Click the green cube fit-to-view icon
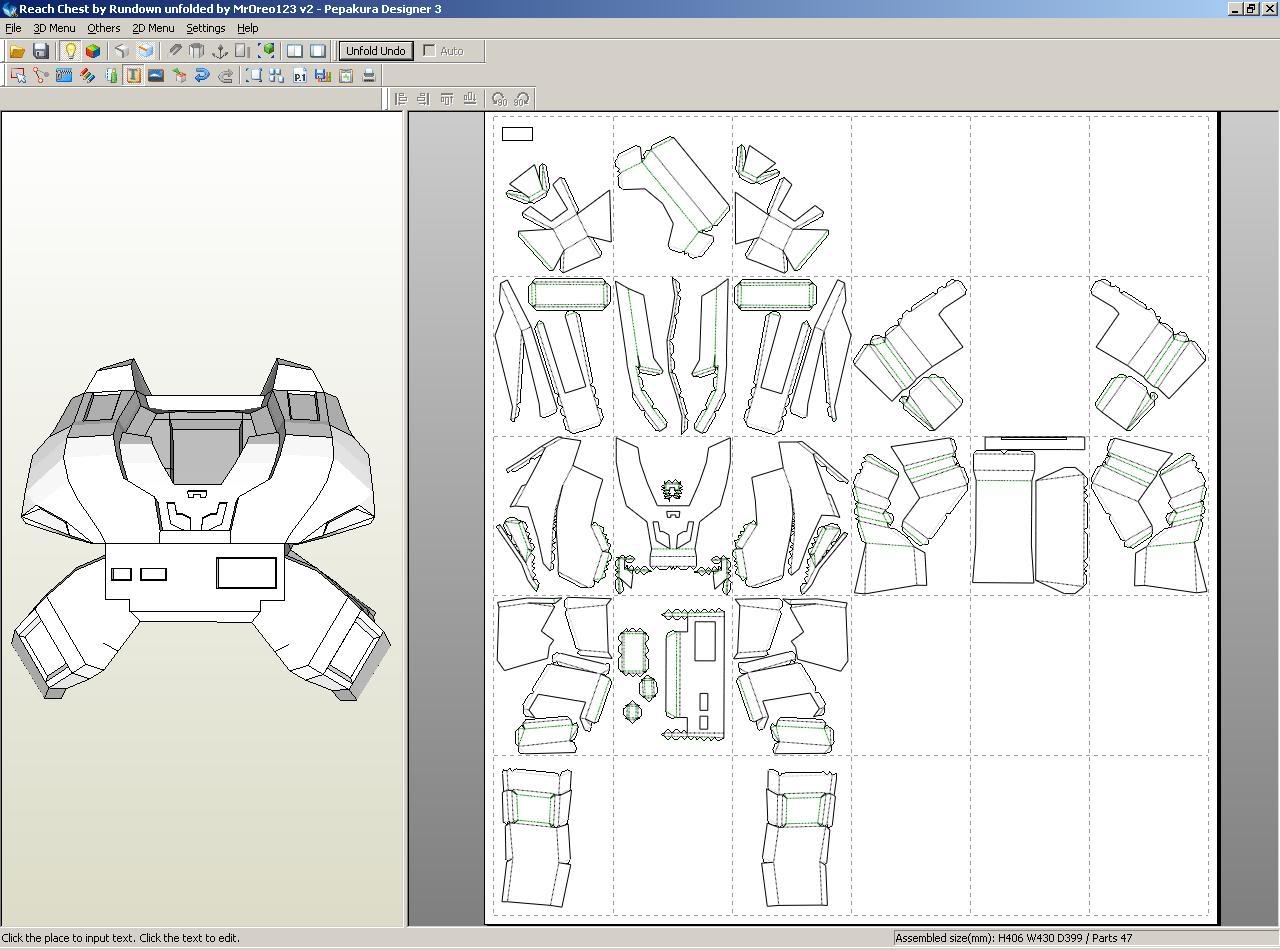Screen dimensions: 1280x950 266,51
